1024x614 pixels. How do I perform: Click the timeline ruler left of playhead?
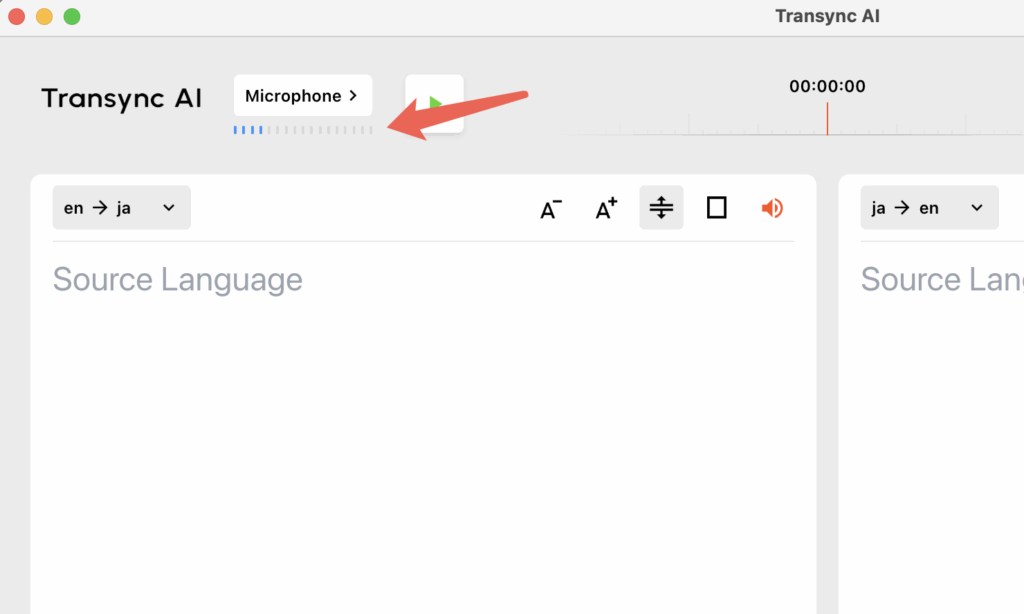coord(720,126)
